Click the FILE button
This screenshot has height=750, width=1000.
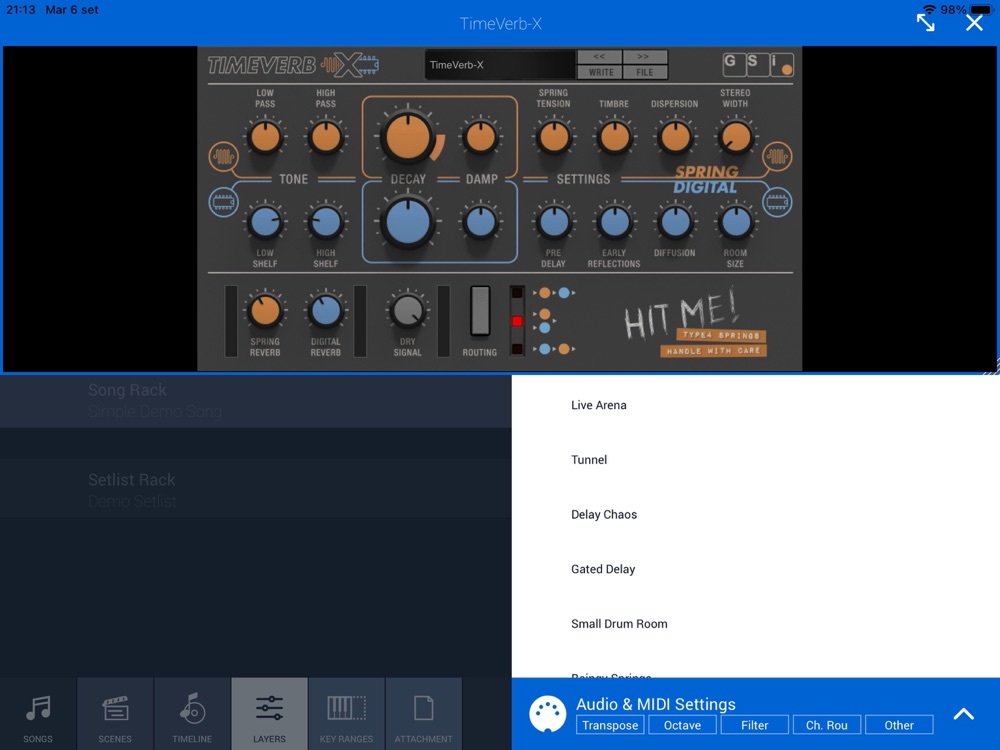[645, 72]
